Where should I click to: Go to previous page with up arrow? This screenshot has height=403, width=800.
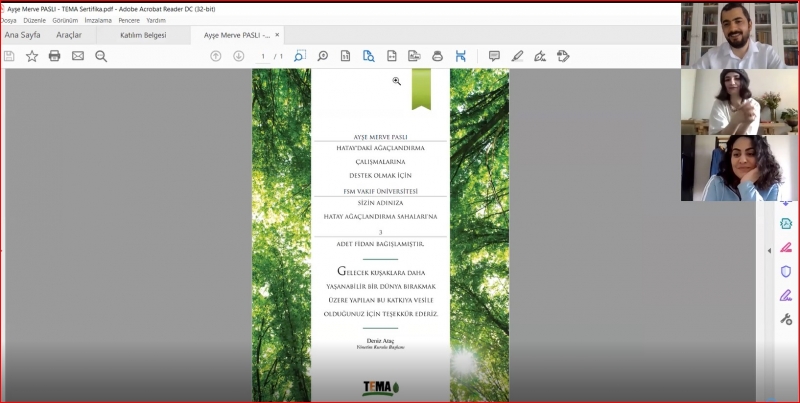point(215,56)
